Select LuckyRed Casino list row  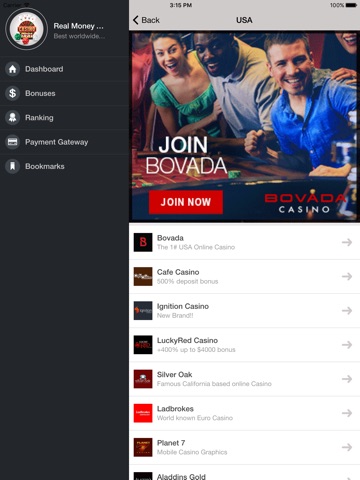(244, 345)
